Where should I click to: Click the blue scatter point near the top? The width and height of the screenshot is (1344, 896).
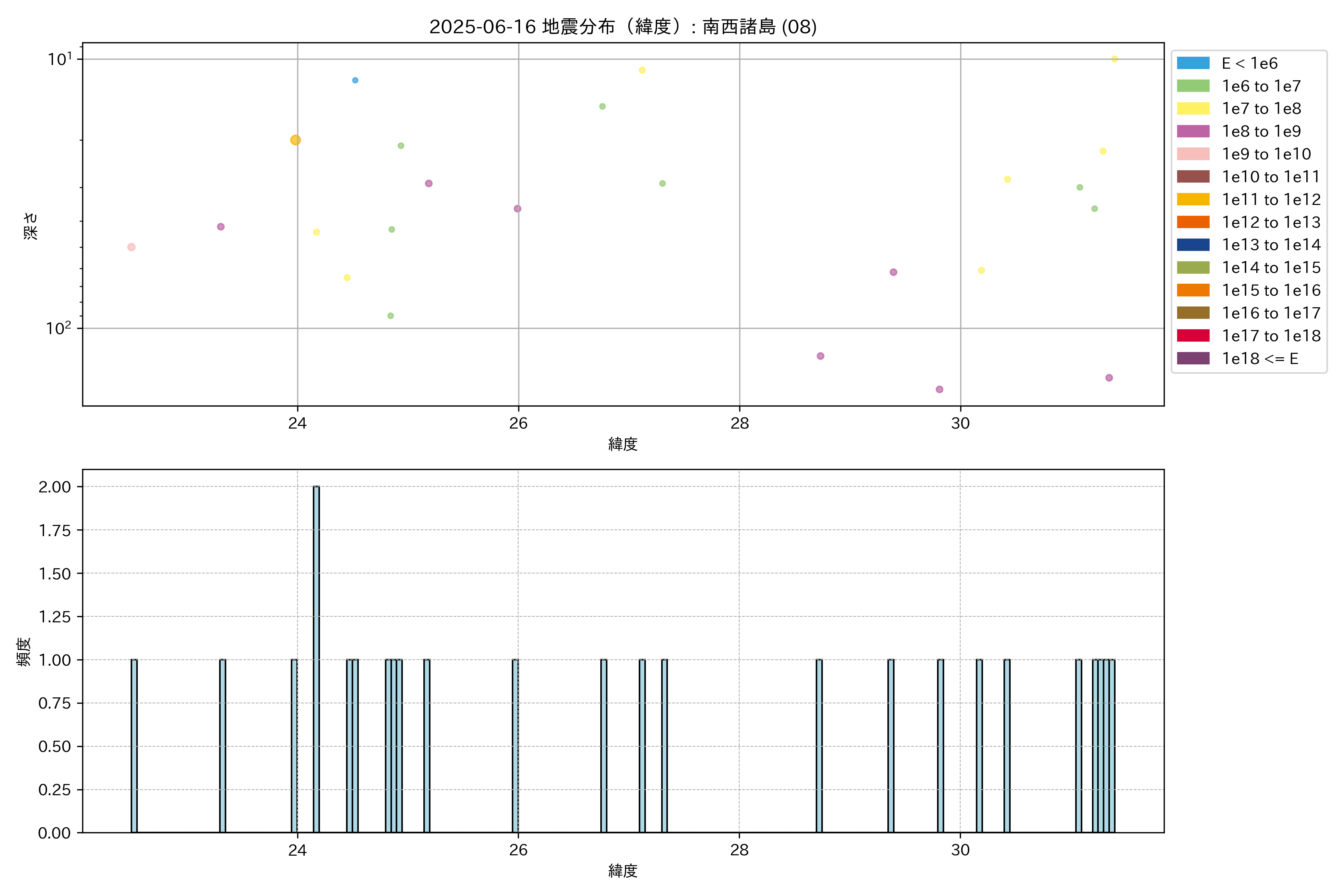[355, 81]
